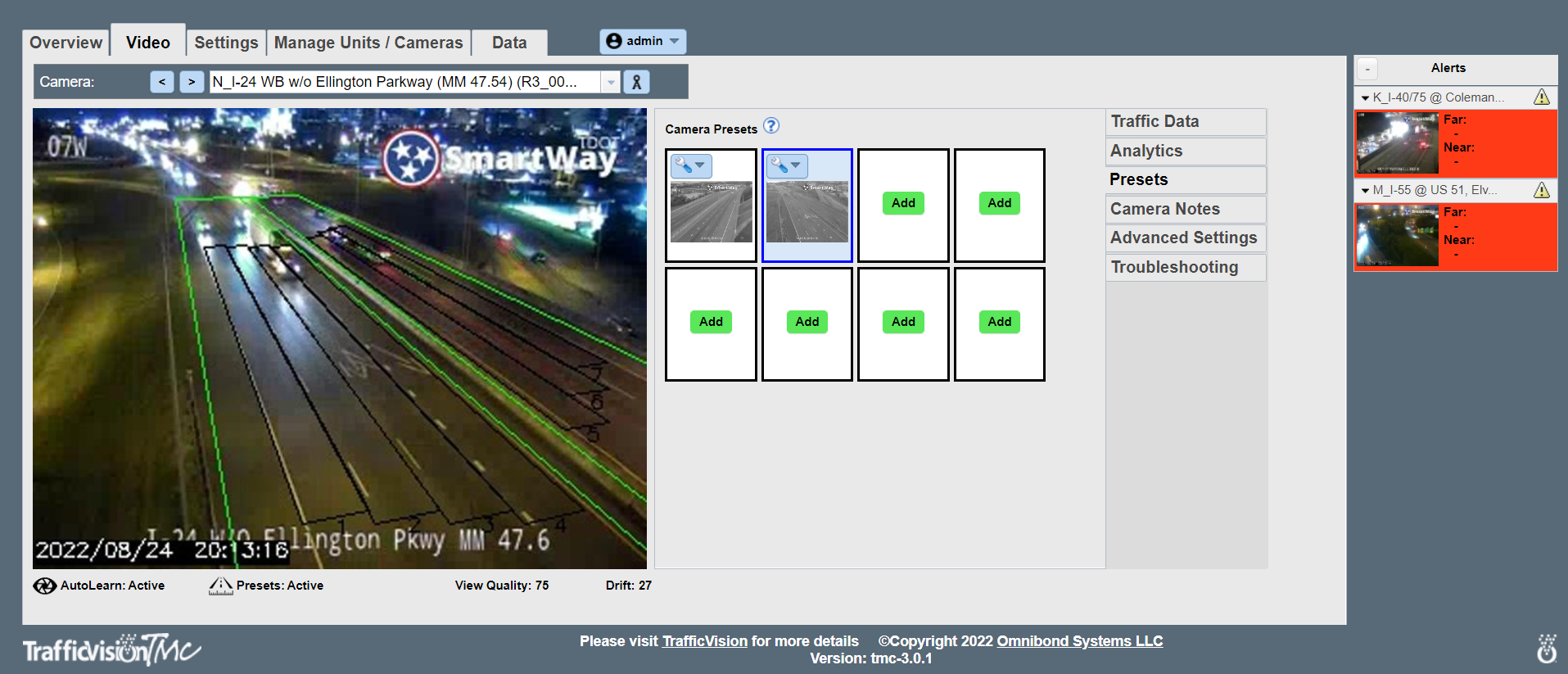Add a preset in second bottom slot

tap(807, 322)
